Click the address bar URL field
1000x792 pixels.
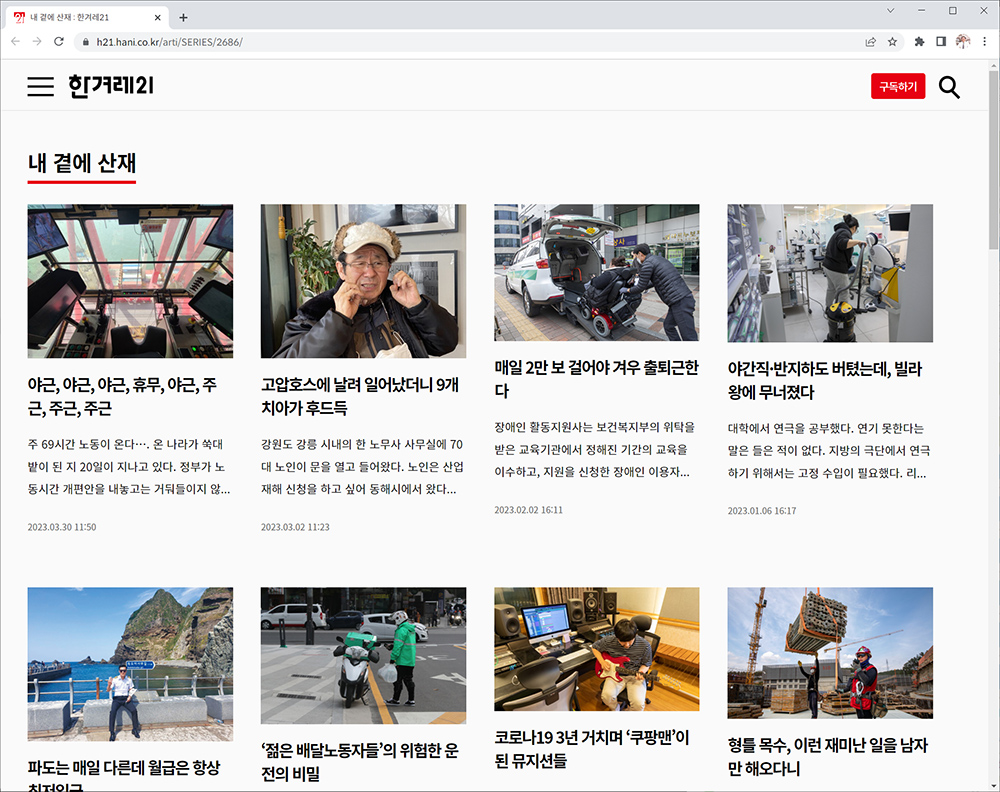[x=450, y=42]
